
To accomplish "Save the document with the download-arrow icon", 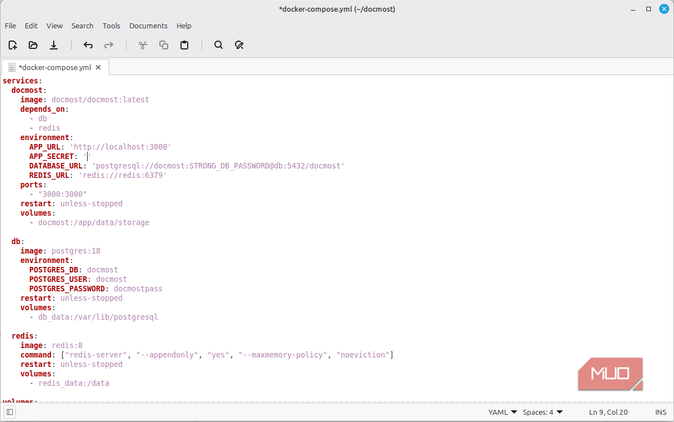I will pos(54,45).
